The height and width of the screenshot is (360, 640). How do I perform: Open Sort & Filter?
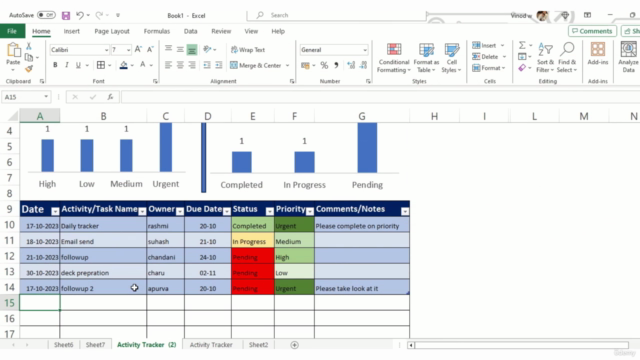click(545, 58)
